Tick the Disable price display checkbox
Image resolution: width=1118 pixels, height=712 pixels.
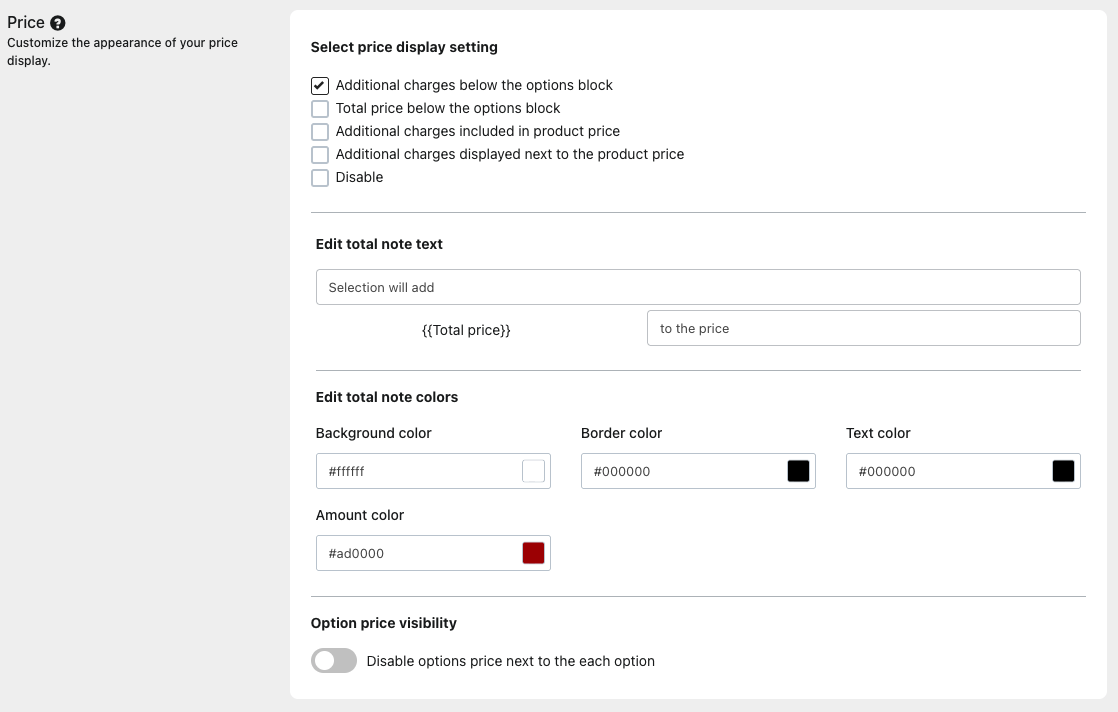click(x=320, y=178)
